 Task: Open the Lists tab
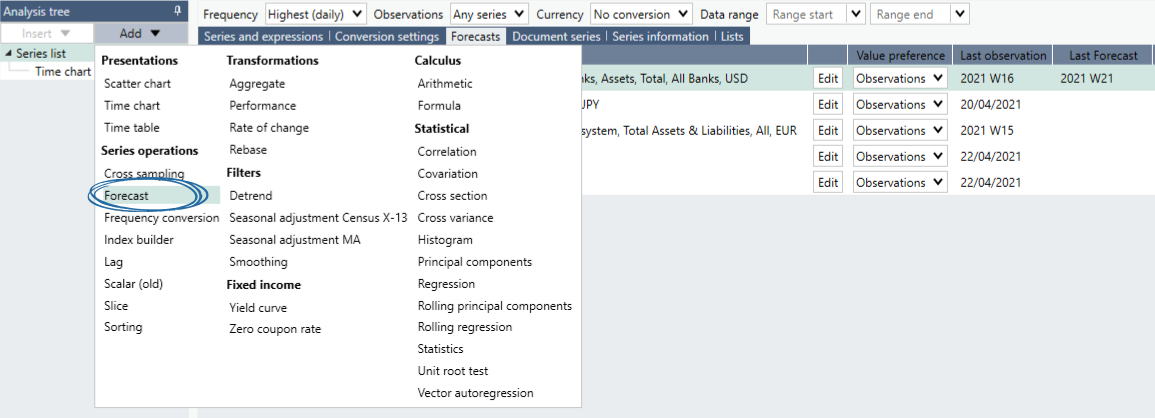point(732,37)
